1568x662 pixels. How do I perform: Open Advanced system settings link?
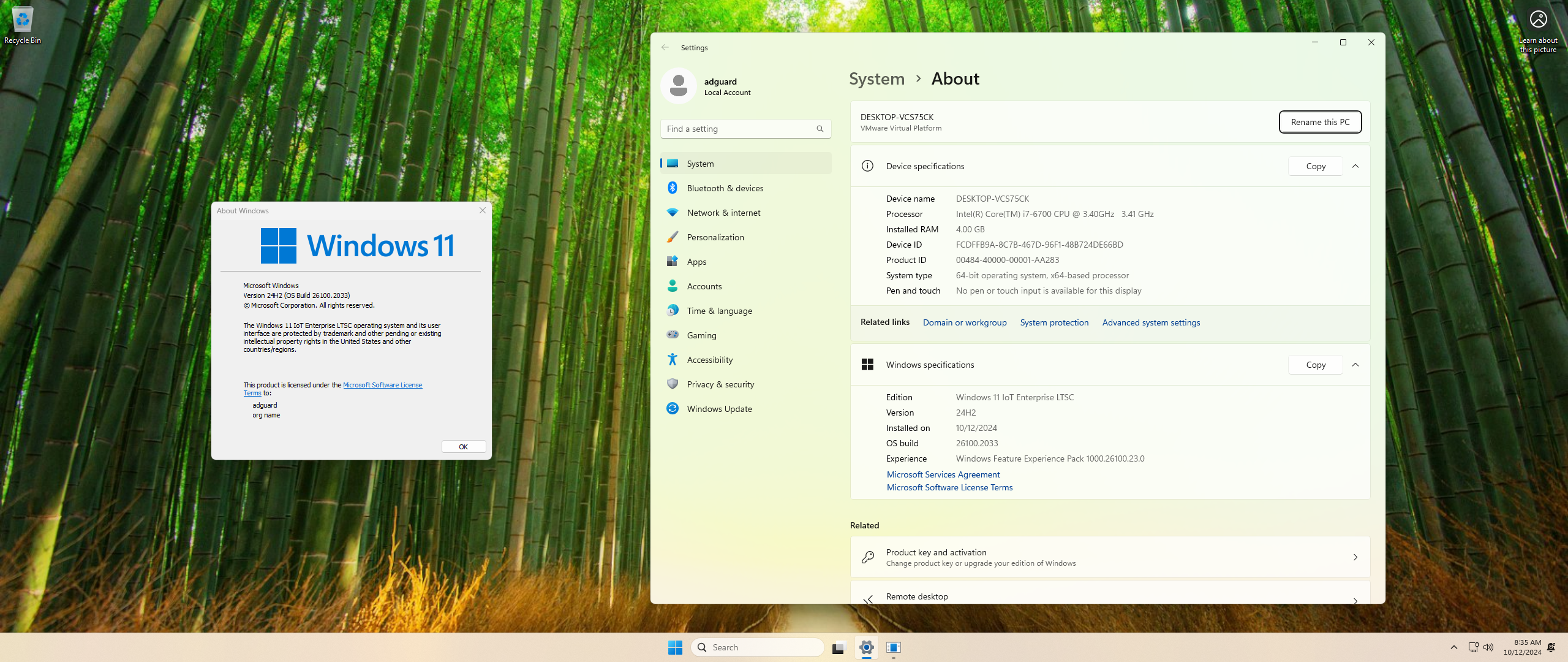pos(1151,322)
